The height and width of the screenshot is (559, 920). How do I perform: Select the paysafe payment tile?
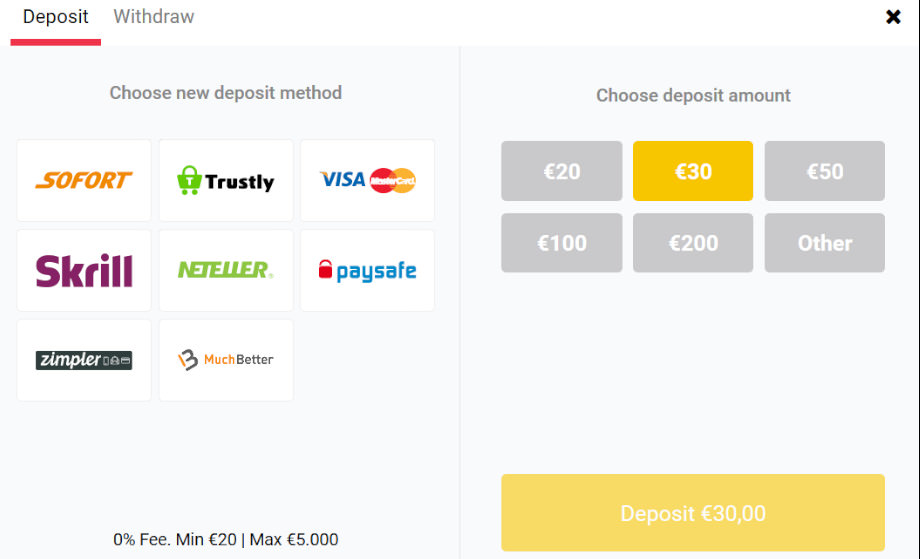tap(367, 270)
